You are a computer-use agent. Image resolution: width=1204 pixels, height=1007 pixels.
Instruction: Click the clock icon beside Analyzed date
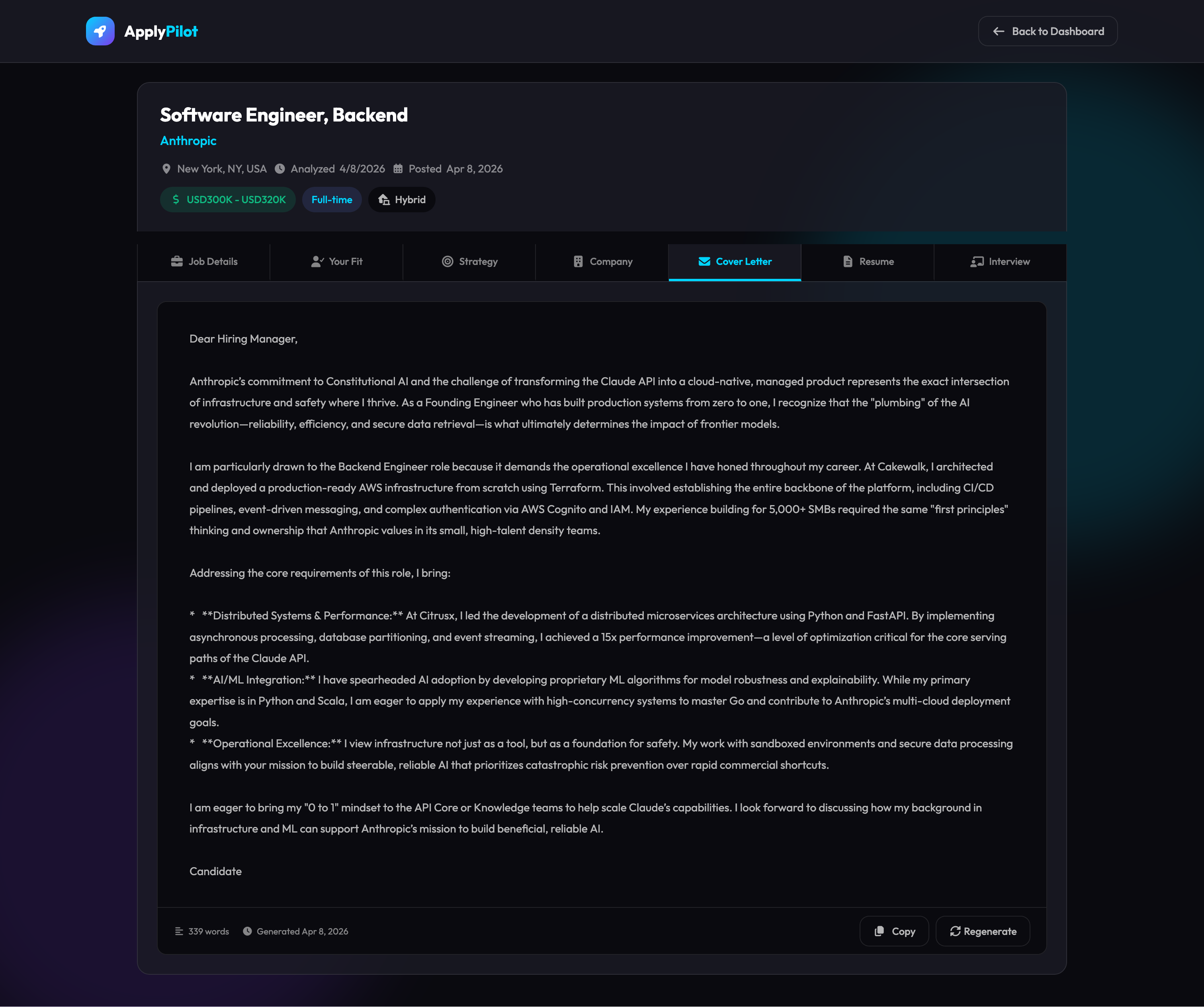coord(280,168)
